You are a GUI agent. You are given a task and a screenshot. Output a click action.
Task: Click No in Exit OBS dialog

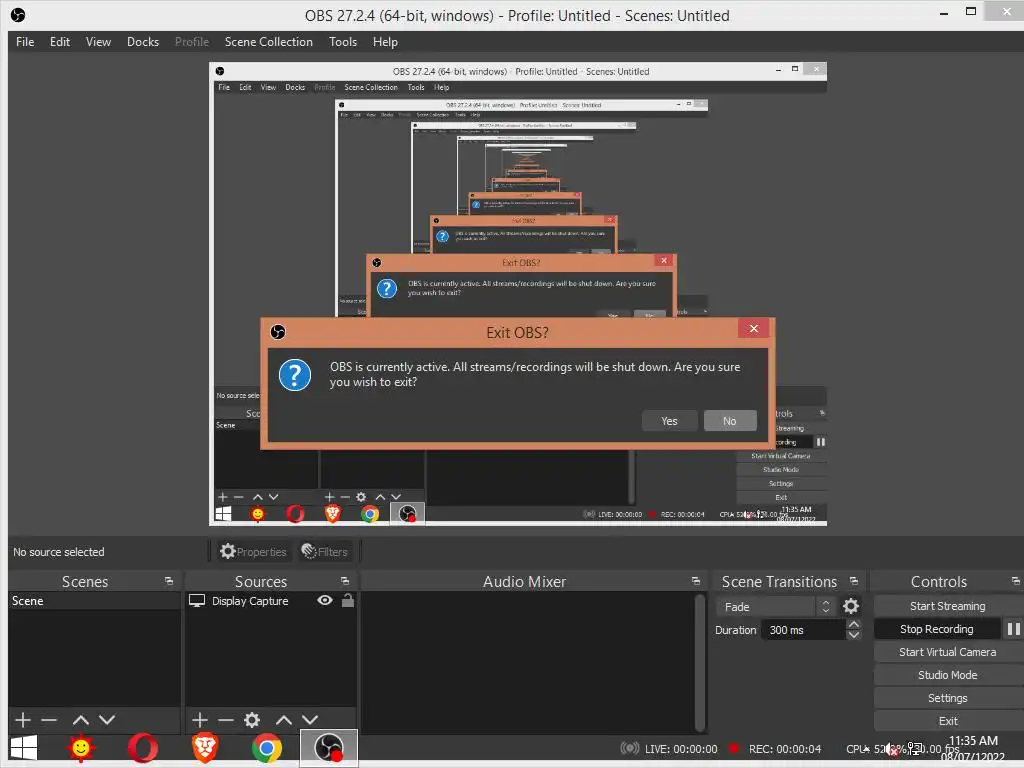[729, 421]
